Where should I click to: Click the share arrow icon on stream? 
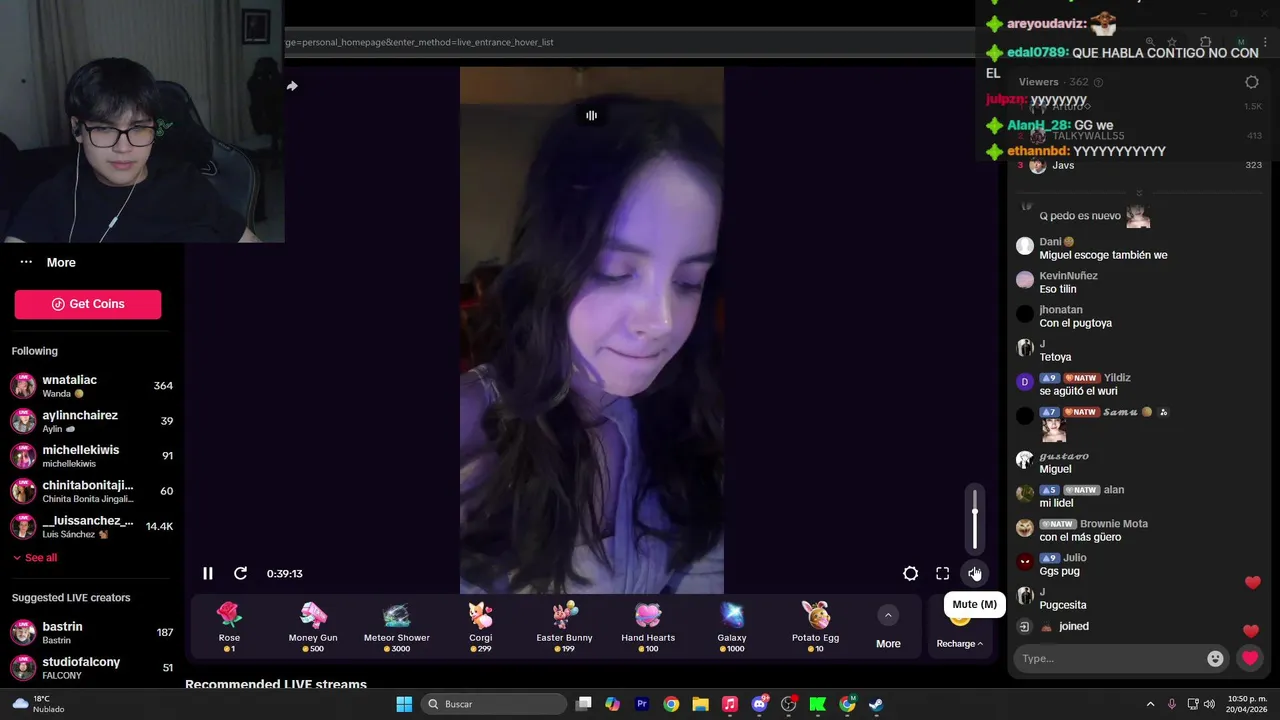tap(292, 86)
